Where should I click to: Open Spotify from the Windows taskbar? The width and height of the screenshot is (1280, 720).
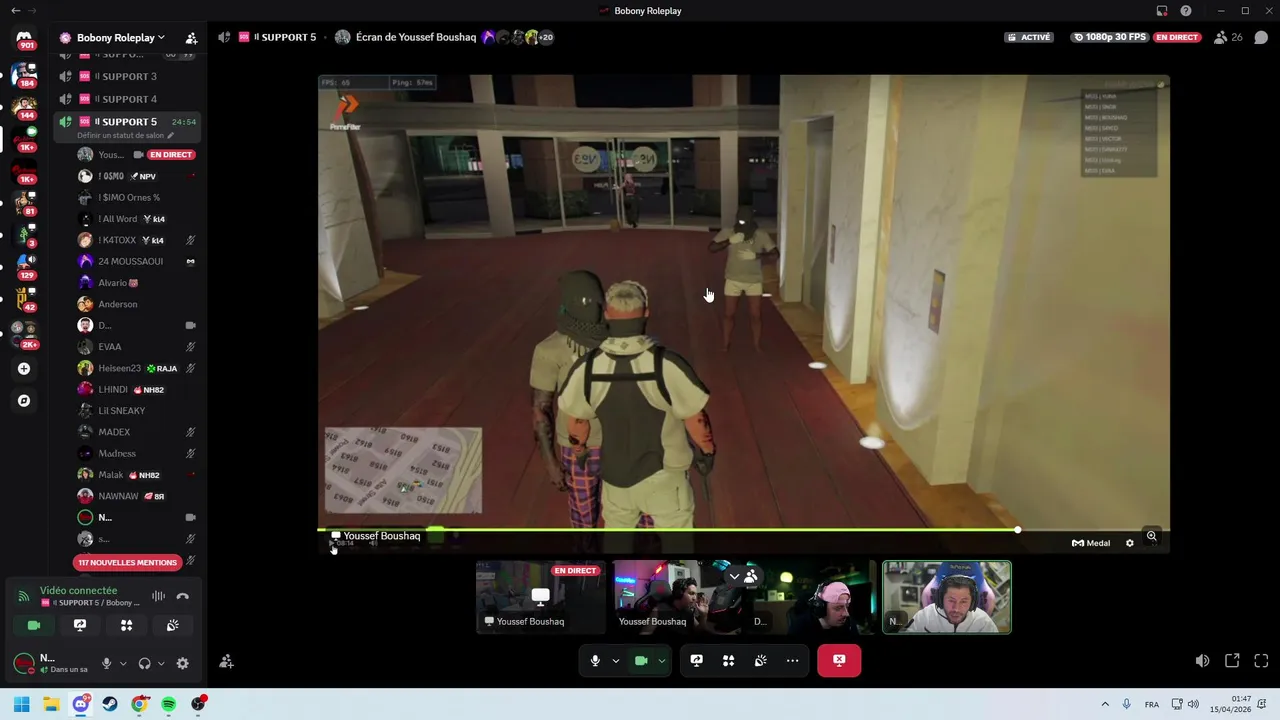pos(169,704)
